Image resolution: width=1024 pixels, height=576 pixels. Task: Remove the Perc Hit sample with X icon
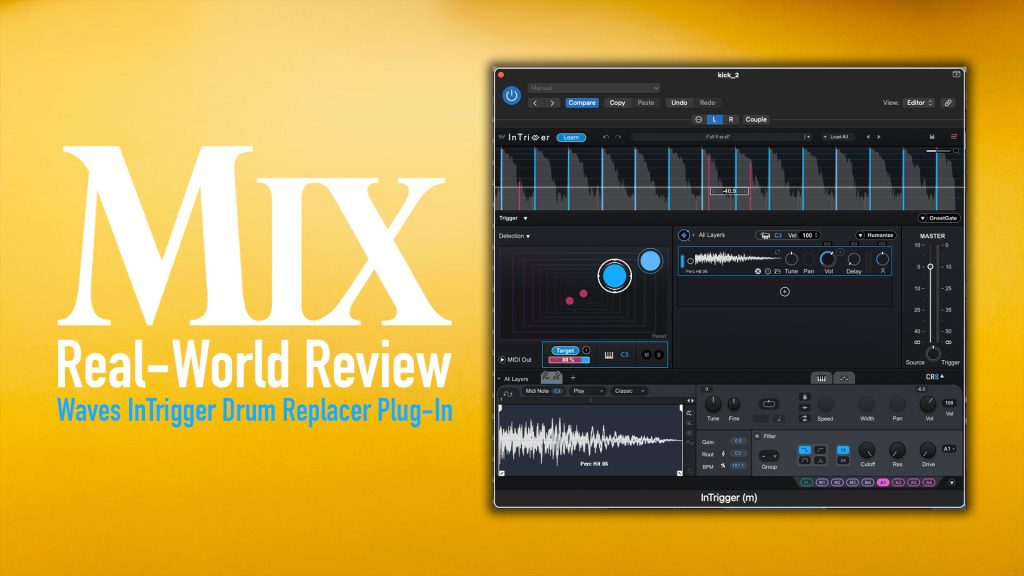757,271
